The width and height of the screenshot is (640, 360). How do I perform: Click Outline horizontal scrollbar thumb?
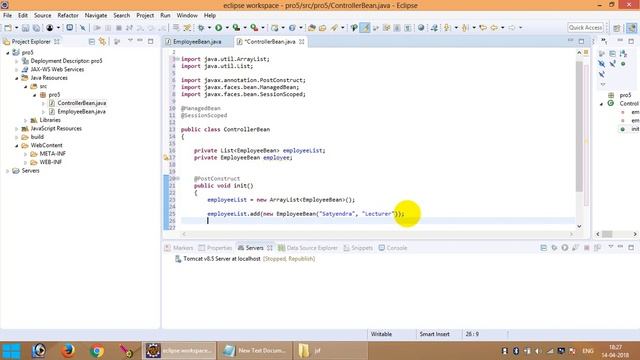coord(607,234)
